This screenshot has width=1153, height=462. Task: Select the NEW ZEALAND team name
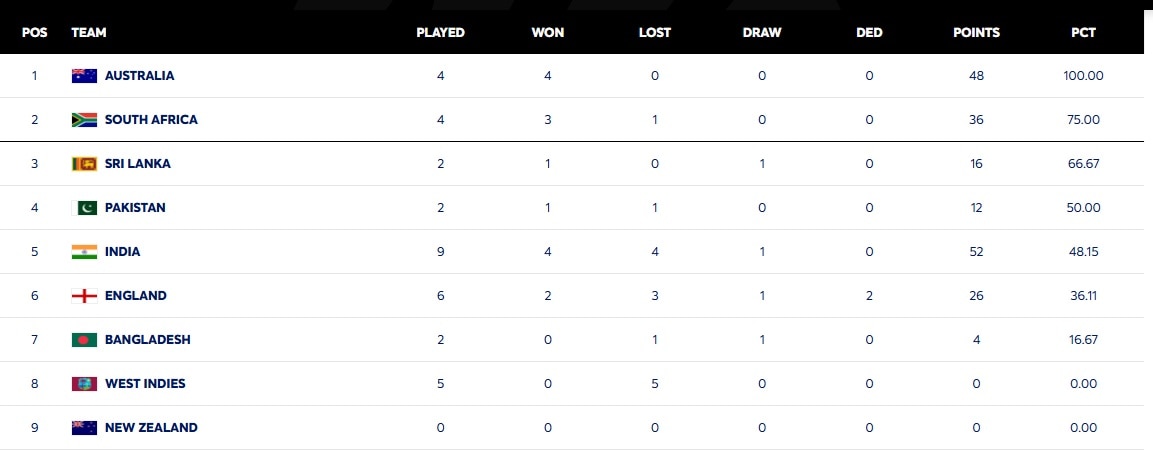pos(151,428)
